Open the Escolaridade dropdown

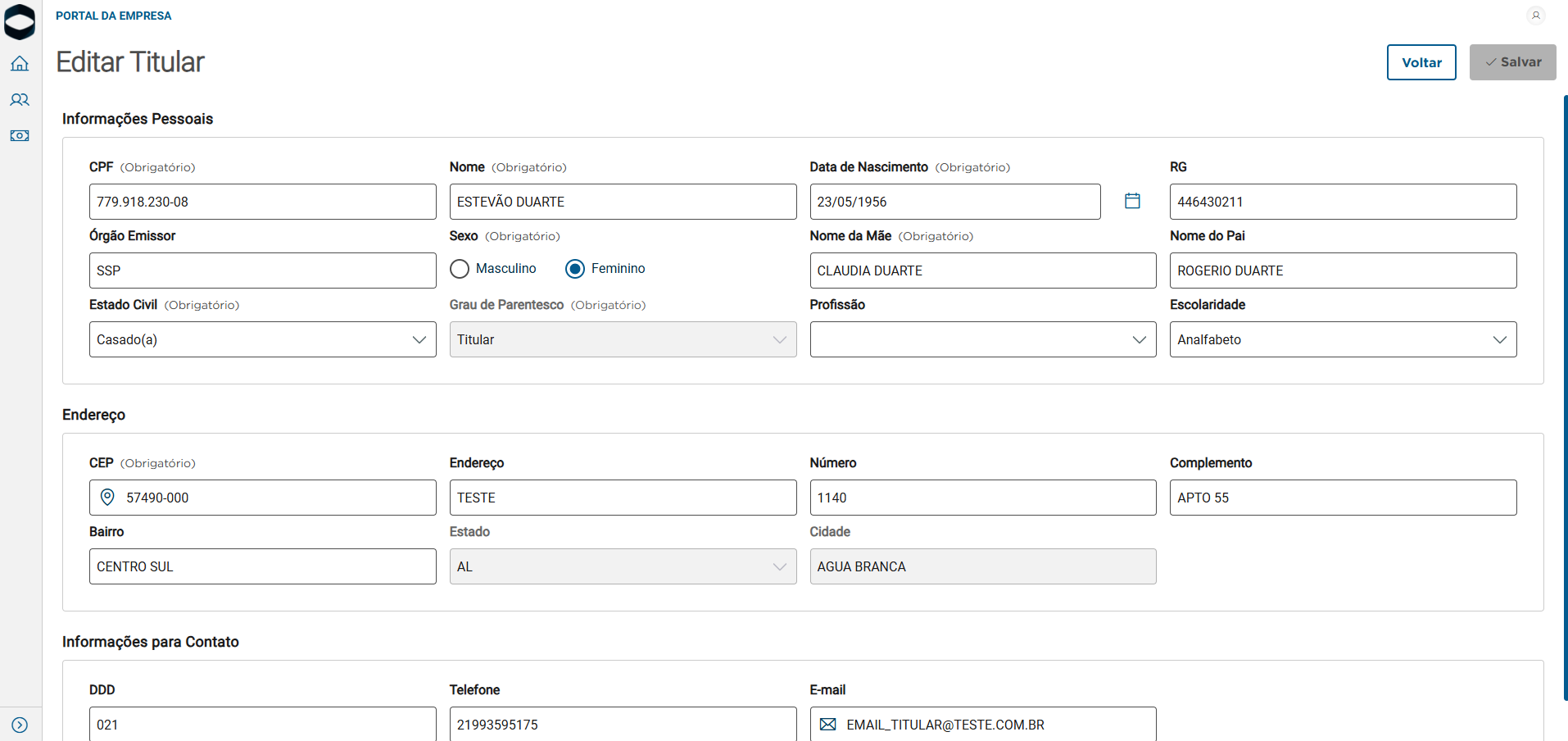(x=1343, y=339)
